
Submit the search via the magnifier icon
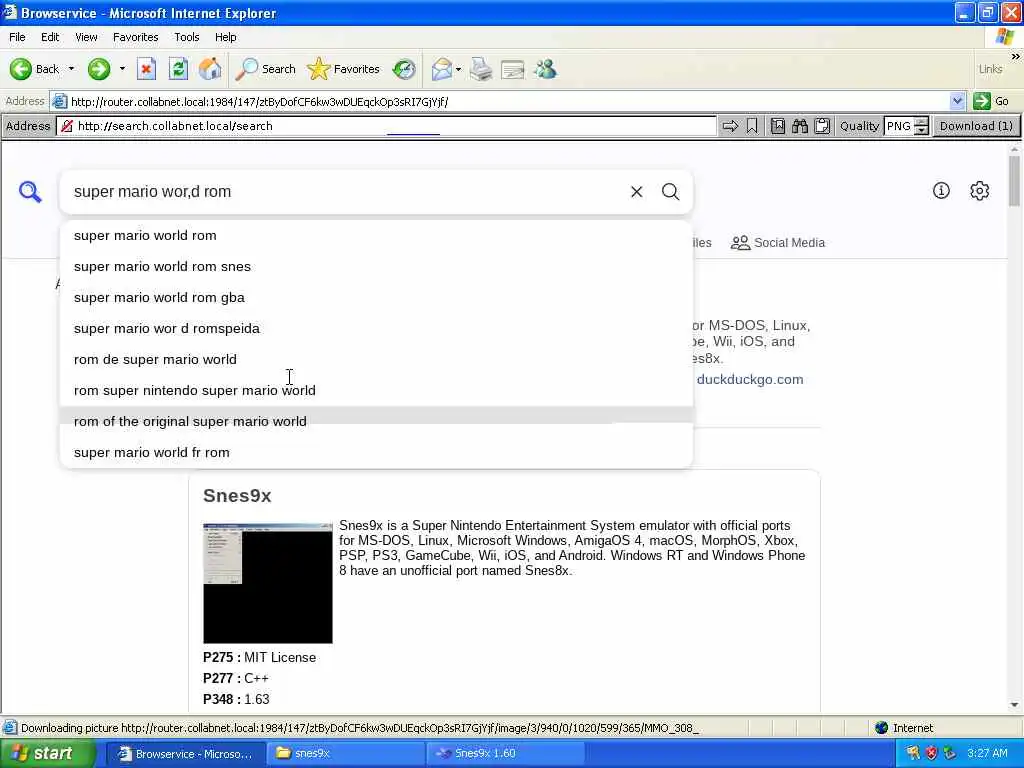[x=671, y=191]
